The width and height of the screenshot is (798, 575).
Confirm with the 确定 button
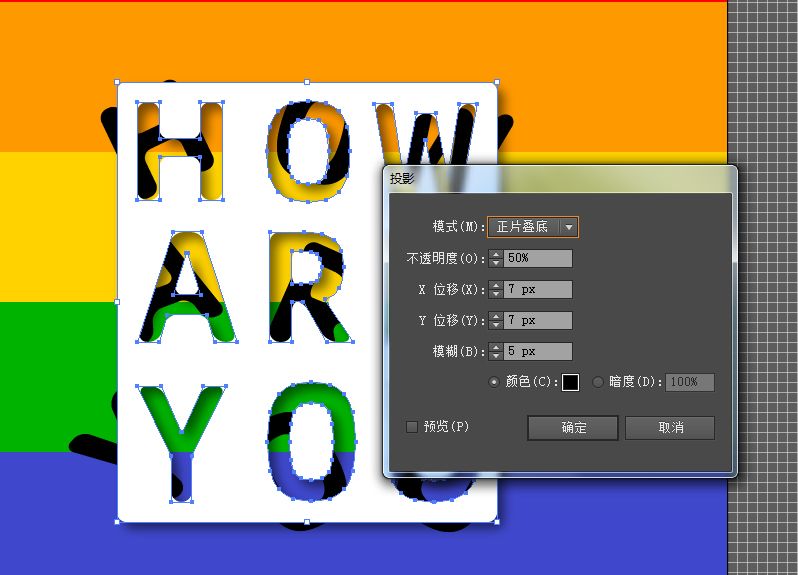(x=574, y=428)
